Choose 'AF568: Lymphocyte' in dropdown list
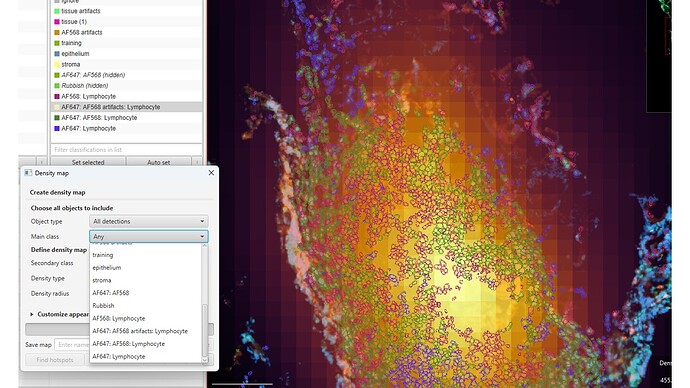This screenshot has width=690, height=388. coord(146,318)
